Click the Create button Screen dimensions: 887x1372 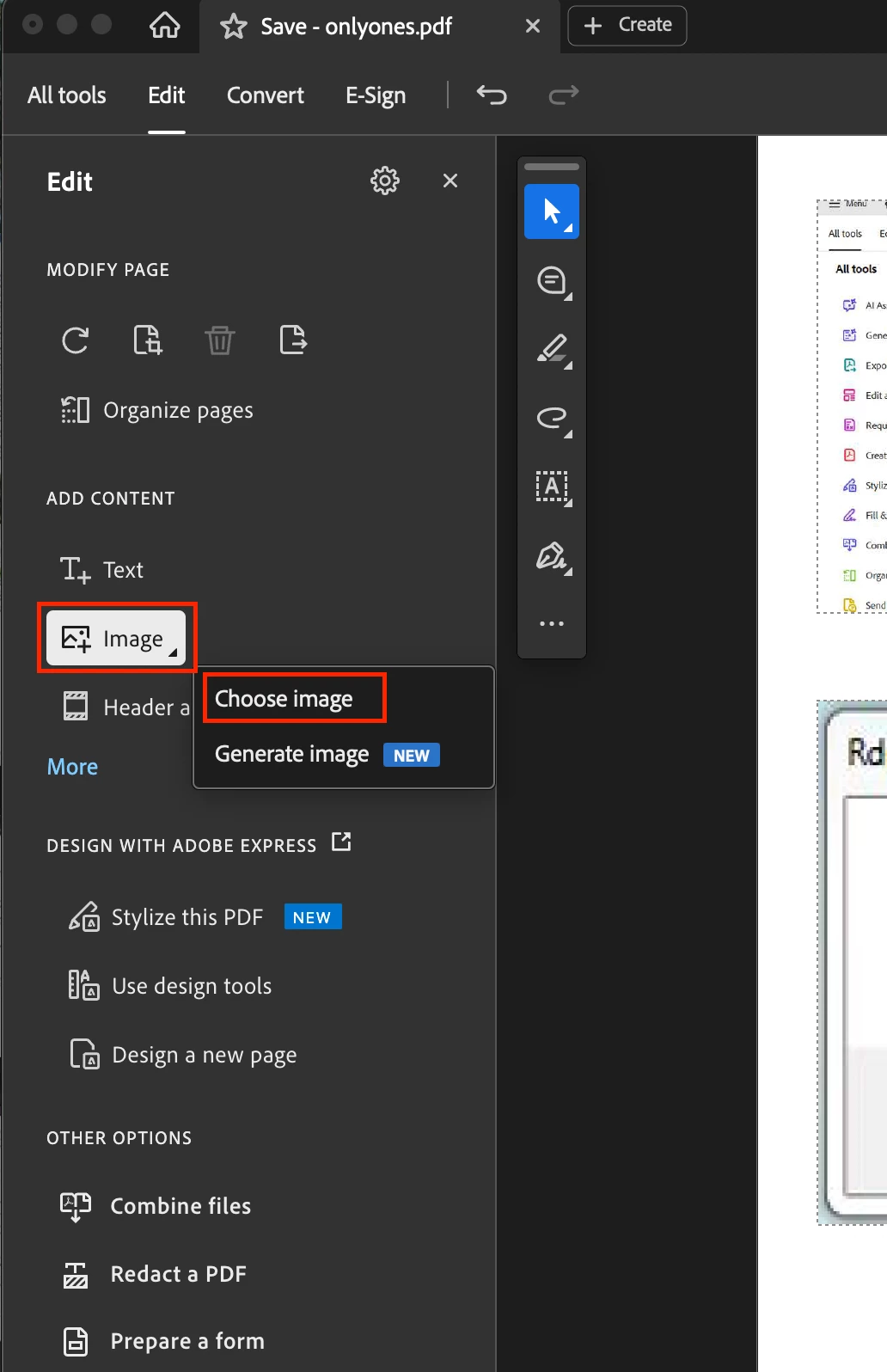point(627,25)
